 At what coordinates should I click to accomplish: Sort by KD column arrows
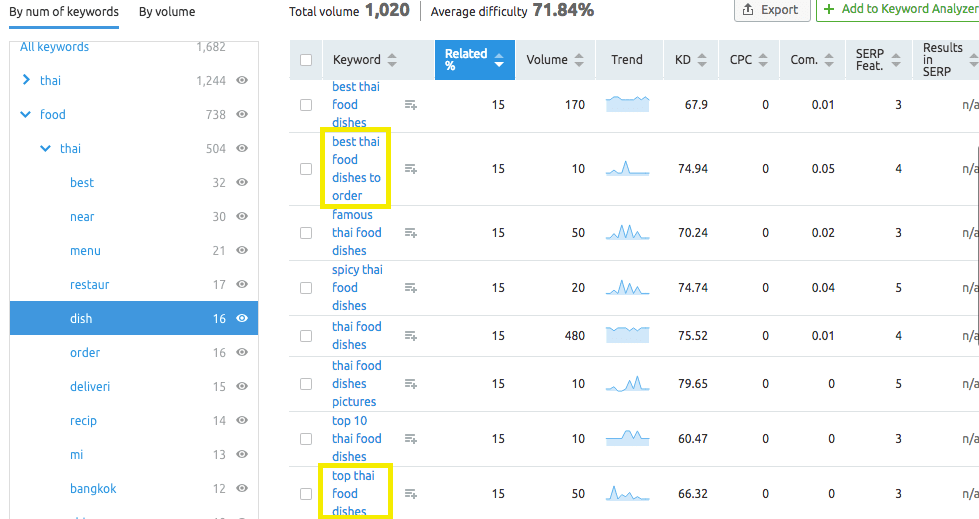tap(702, 60)
